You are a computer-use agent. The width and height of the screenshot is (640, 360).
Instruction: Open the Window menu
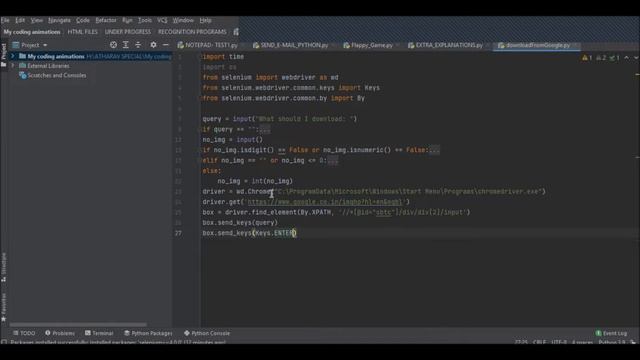point(183,20)
